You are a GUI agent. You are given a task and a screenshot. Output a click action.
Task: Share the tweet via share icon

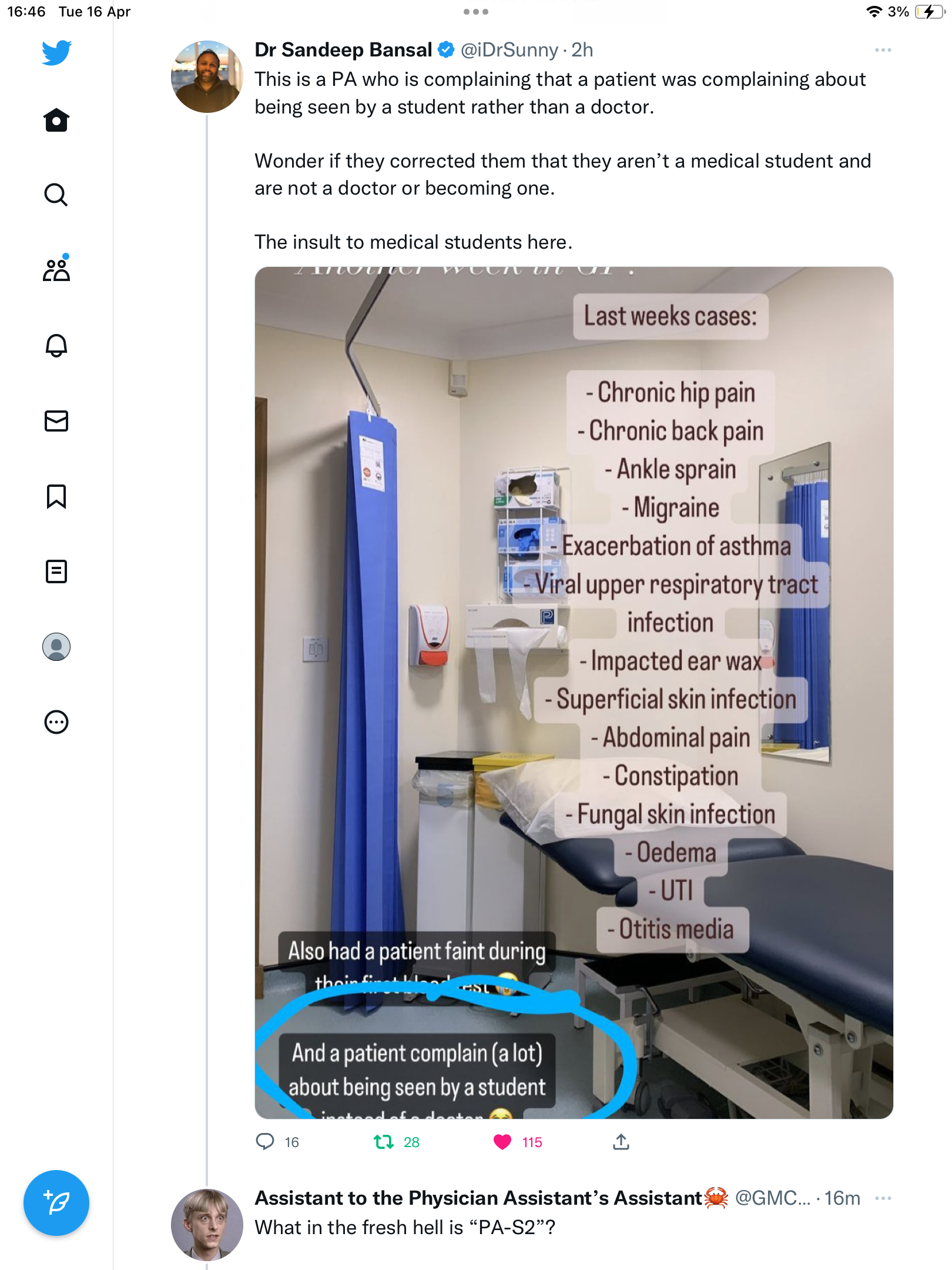click(x=621, y=1142)
